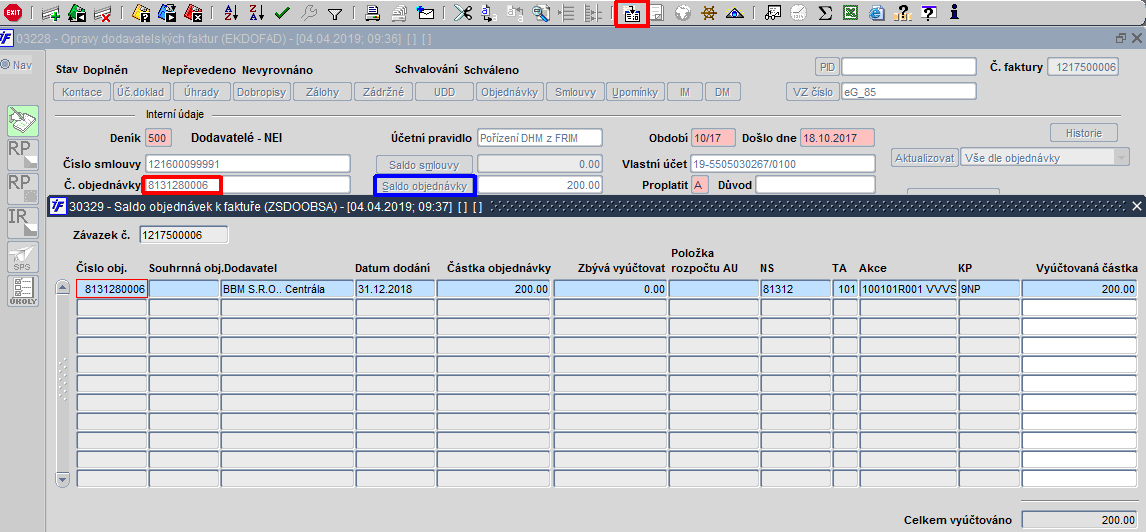
Task: Click the Sigma sum icon
Action: click(824, 12)
